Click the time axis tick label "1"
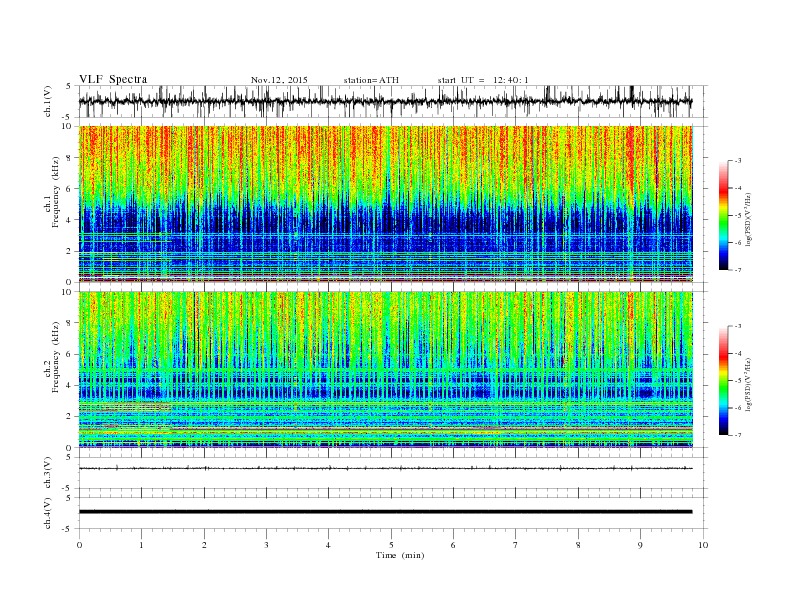Image resolution: width=792 pixels, height=612 pixels. tap(141, 545)
